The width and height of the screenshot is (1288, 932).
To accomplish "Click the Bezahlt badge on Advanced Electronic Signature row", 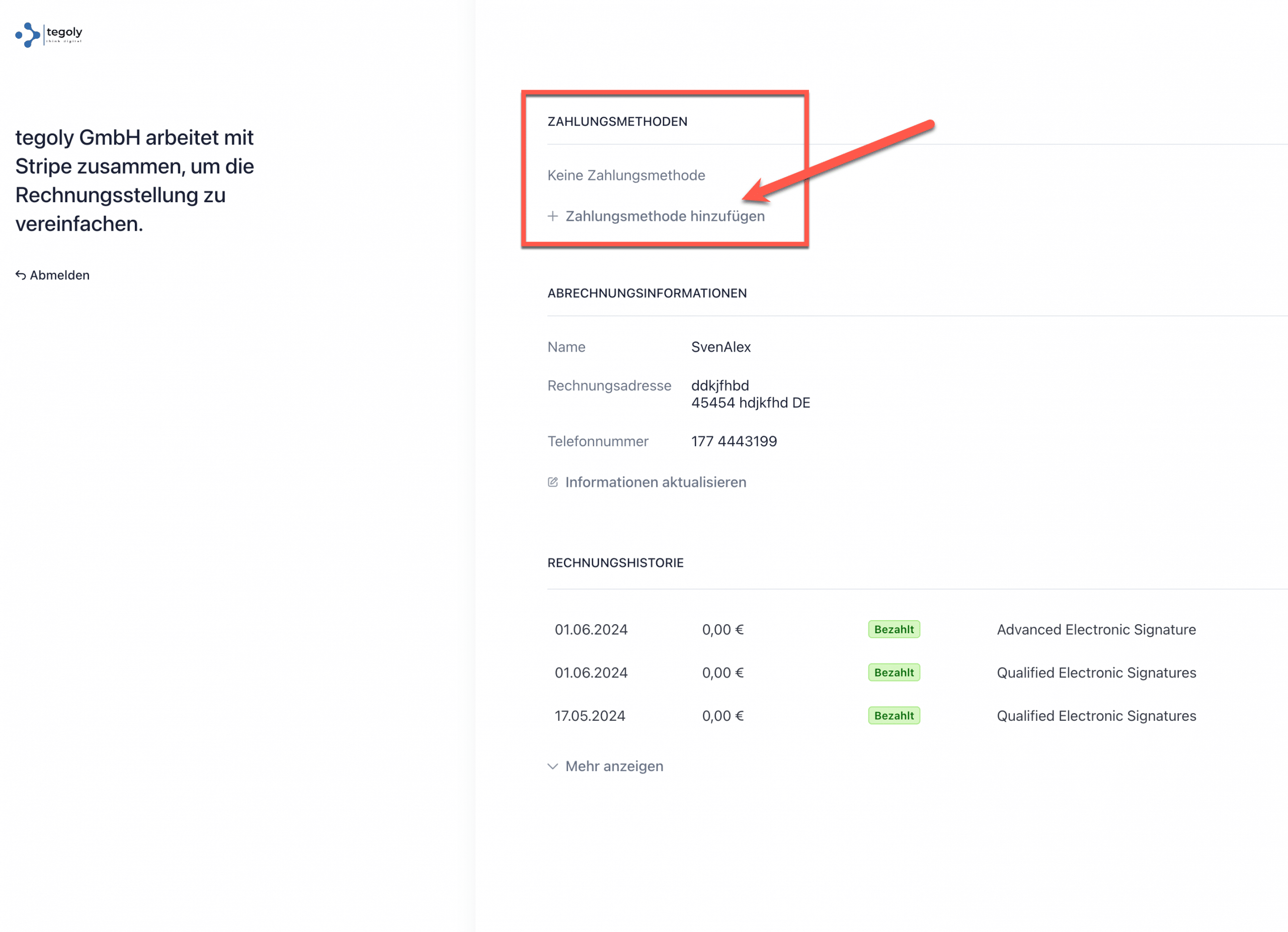I will tap(894, 630).
